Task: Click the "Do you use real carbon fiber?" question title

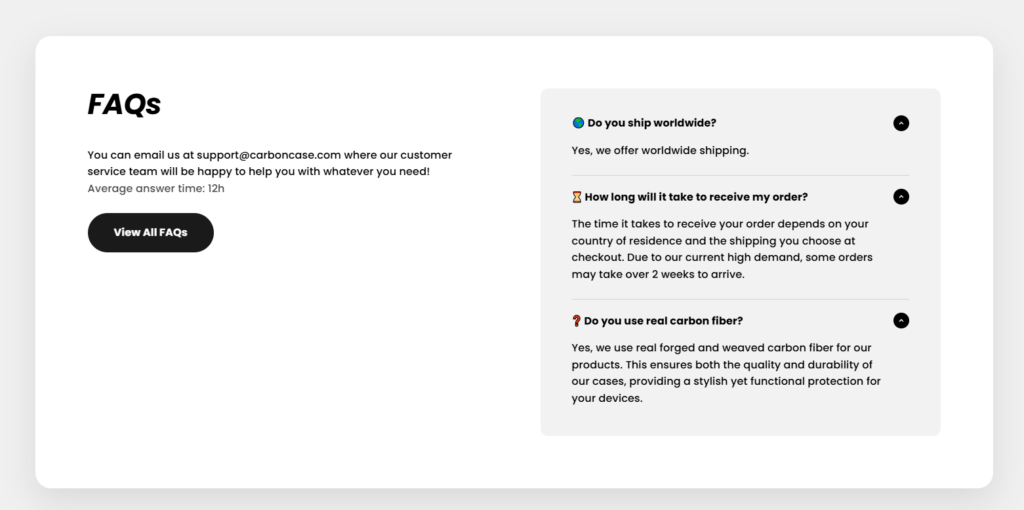Action: click(663, 321)
